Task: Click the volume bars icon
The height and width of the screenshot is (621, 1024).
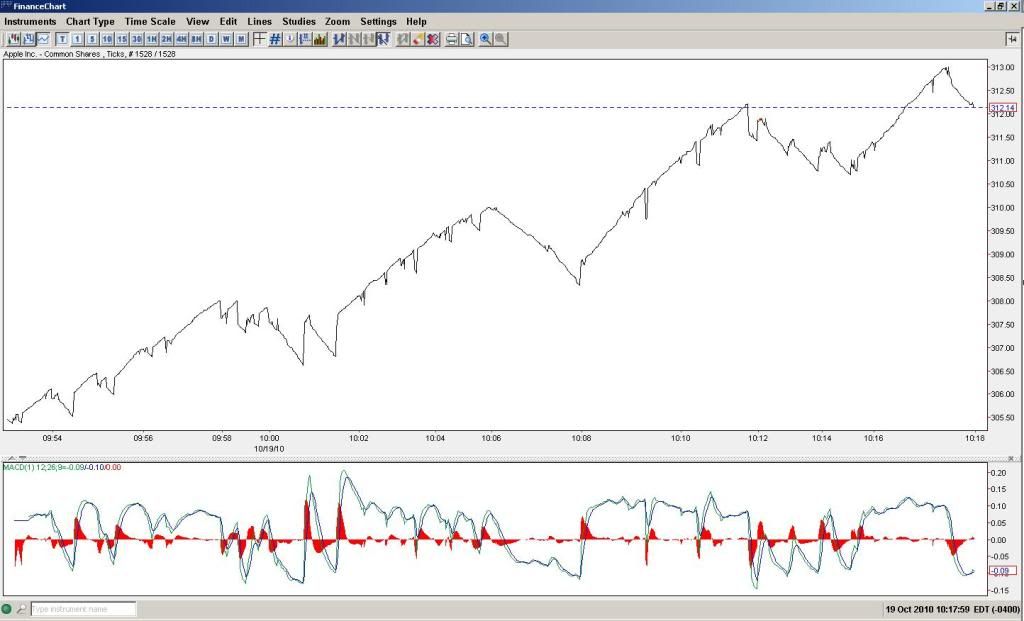Action: tap(320, 39)
